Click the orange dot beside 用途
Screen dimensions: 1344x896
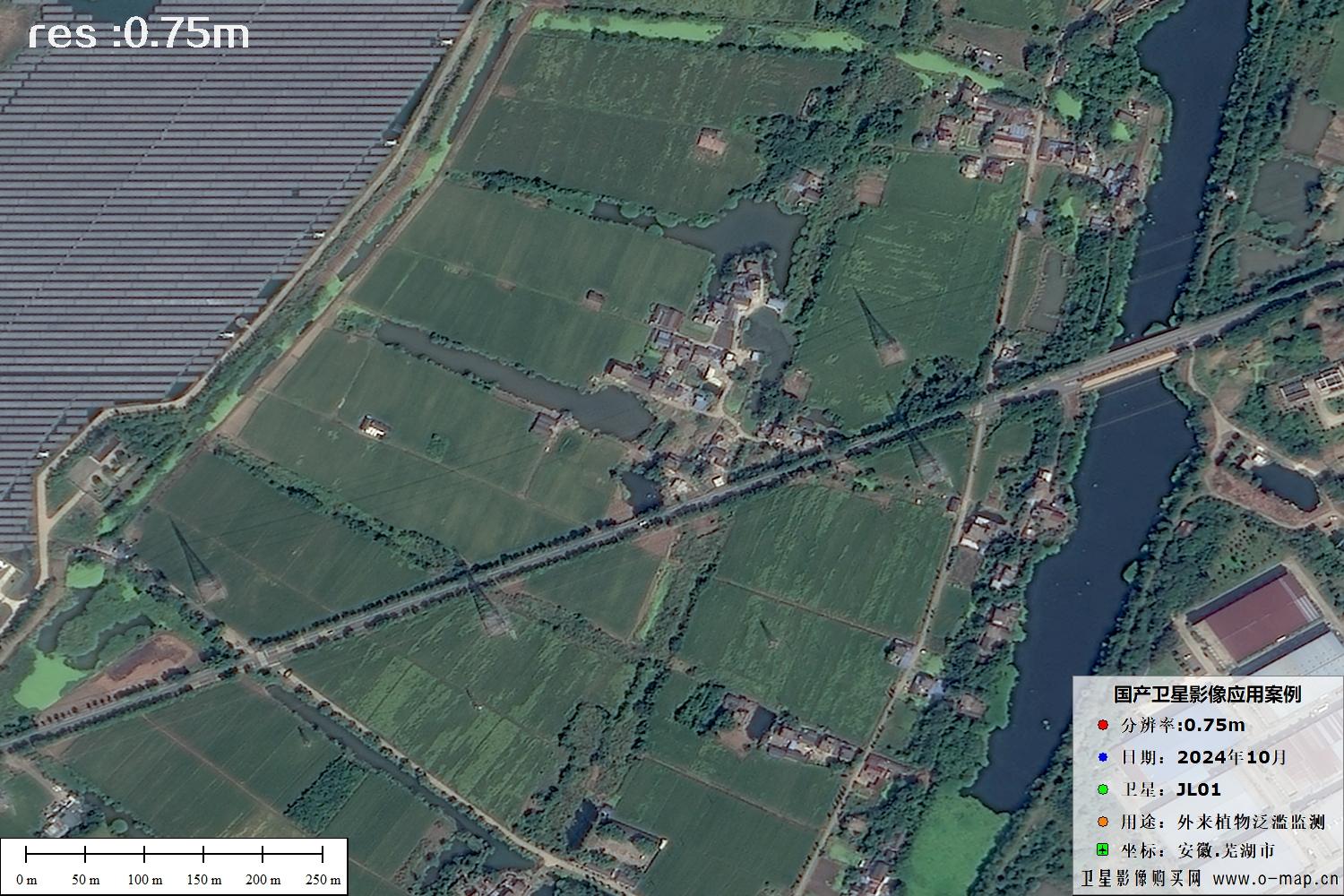pos(1102,822)
